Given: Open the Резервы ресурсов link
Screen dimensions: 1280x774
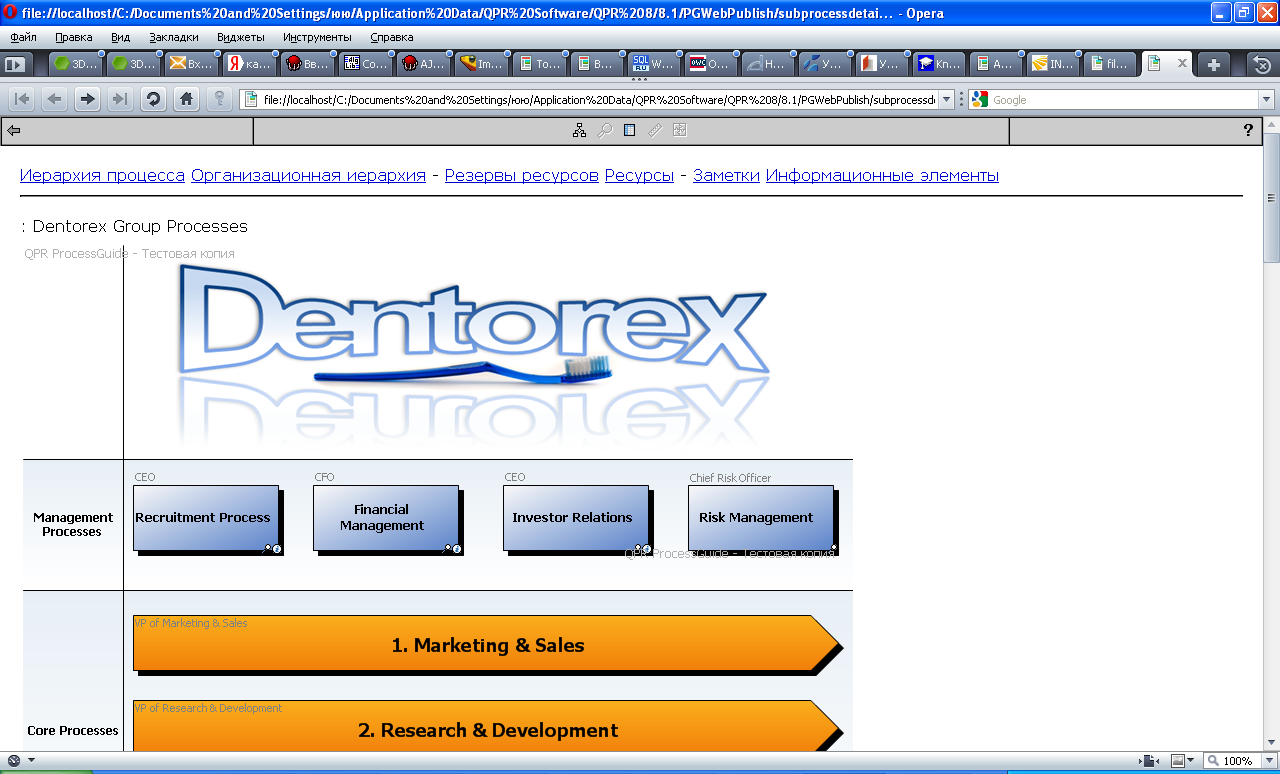Looking at the screenshot, I should 522,175.
